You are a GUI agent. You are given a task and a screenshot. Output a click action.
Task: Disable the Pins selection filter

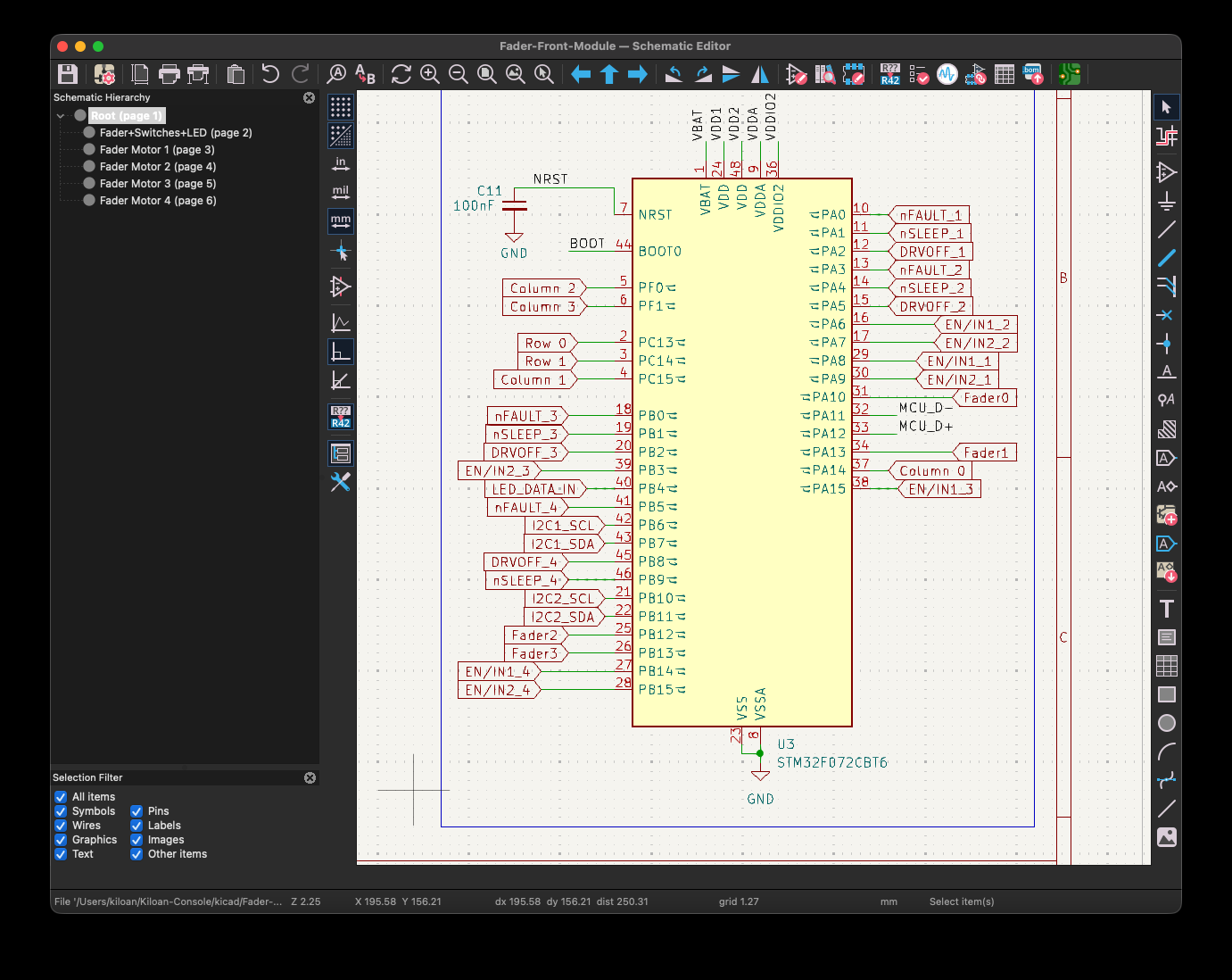pyautogui.click(x=136, y=811)
